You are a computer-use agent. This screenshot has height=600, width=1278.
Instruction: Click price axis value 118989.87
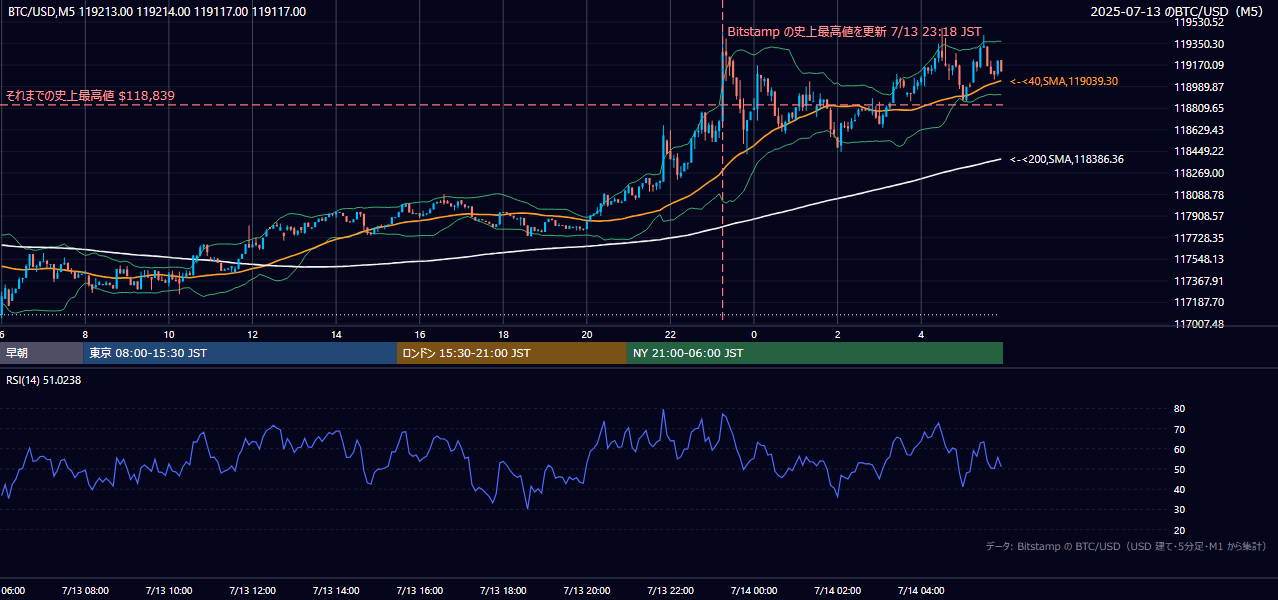point(1200,87)
